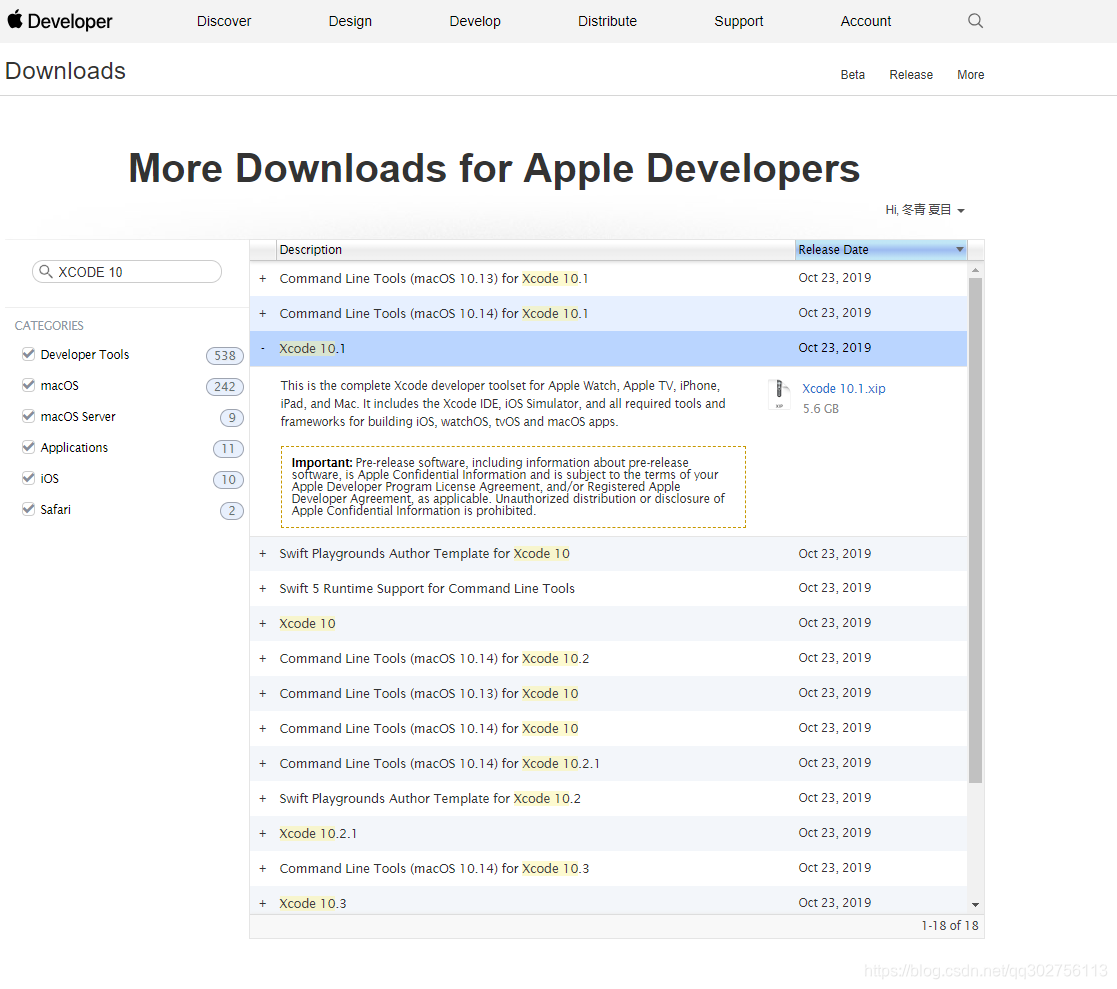Click the scrollbar up arrow
This screenshot has width=1117, height=989.
[x=975, y=271]
